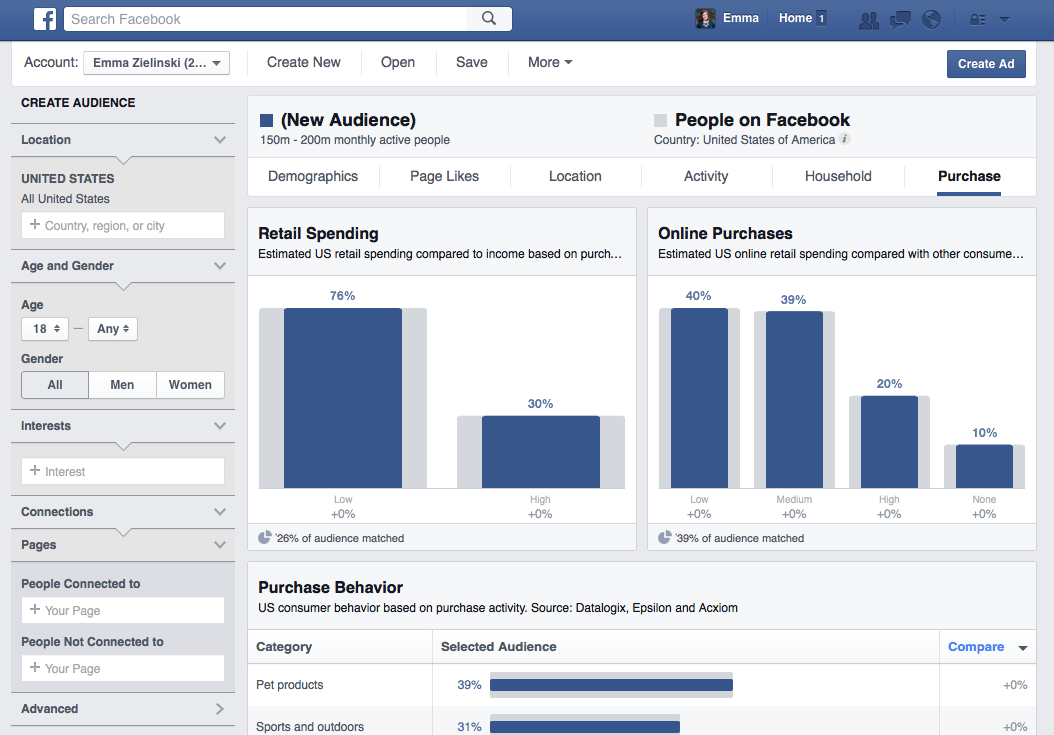Click the info icon beside United States of America

pos(845,139)
